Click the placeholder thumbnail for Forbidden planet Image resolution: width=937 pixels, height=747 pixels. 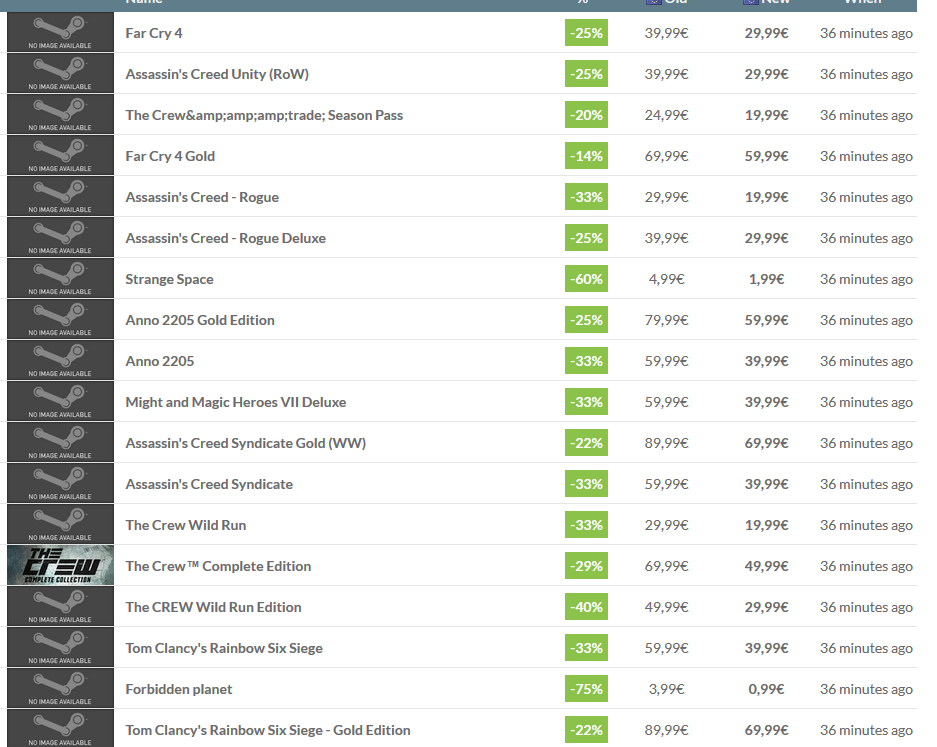point(60,688)
